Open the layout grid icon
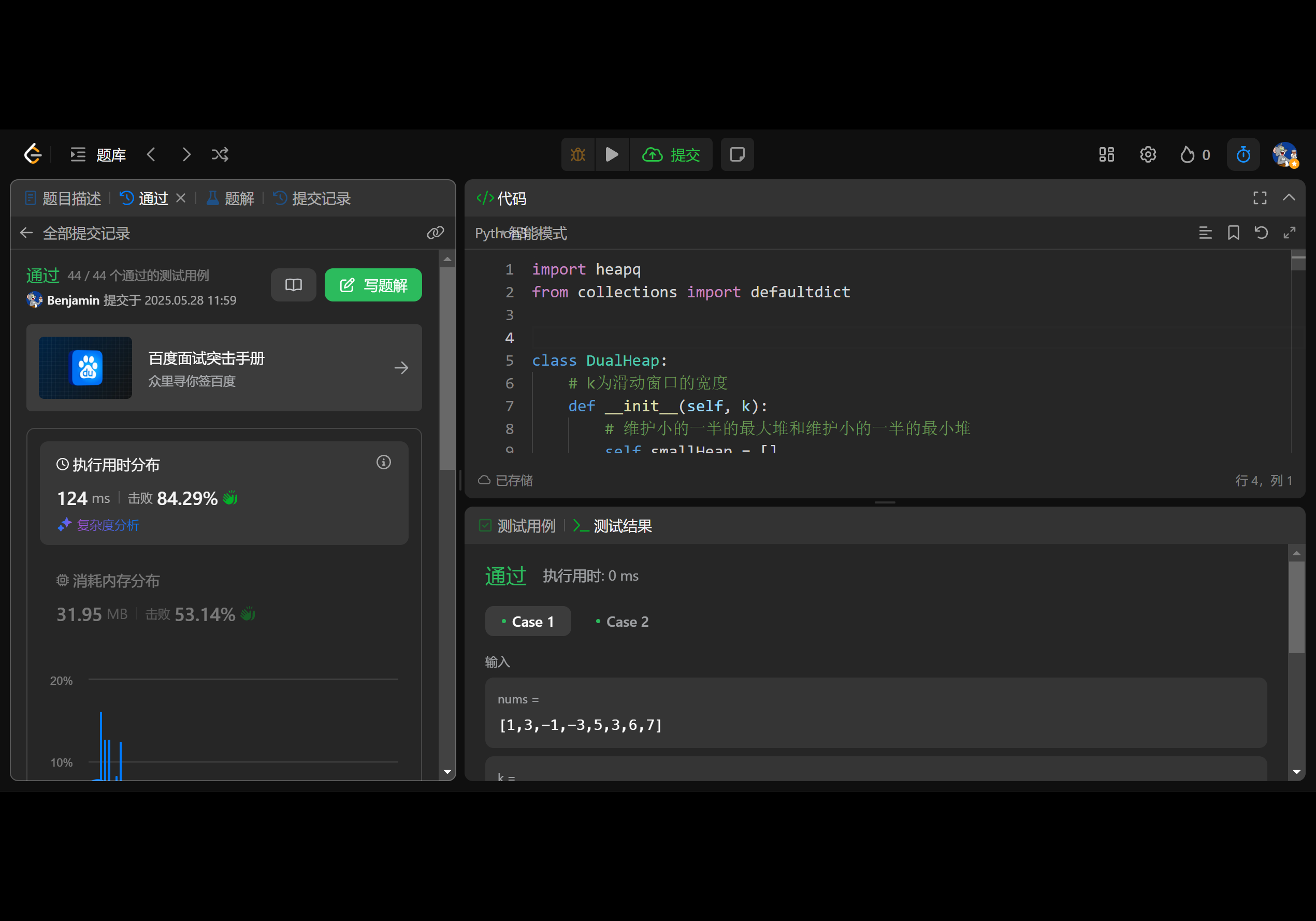The height and width of the screenshot is (921, 1316). [1106, 154]
